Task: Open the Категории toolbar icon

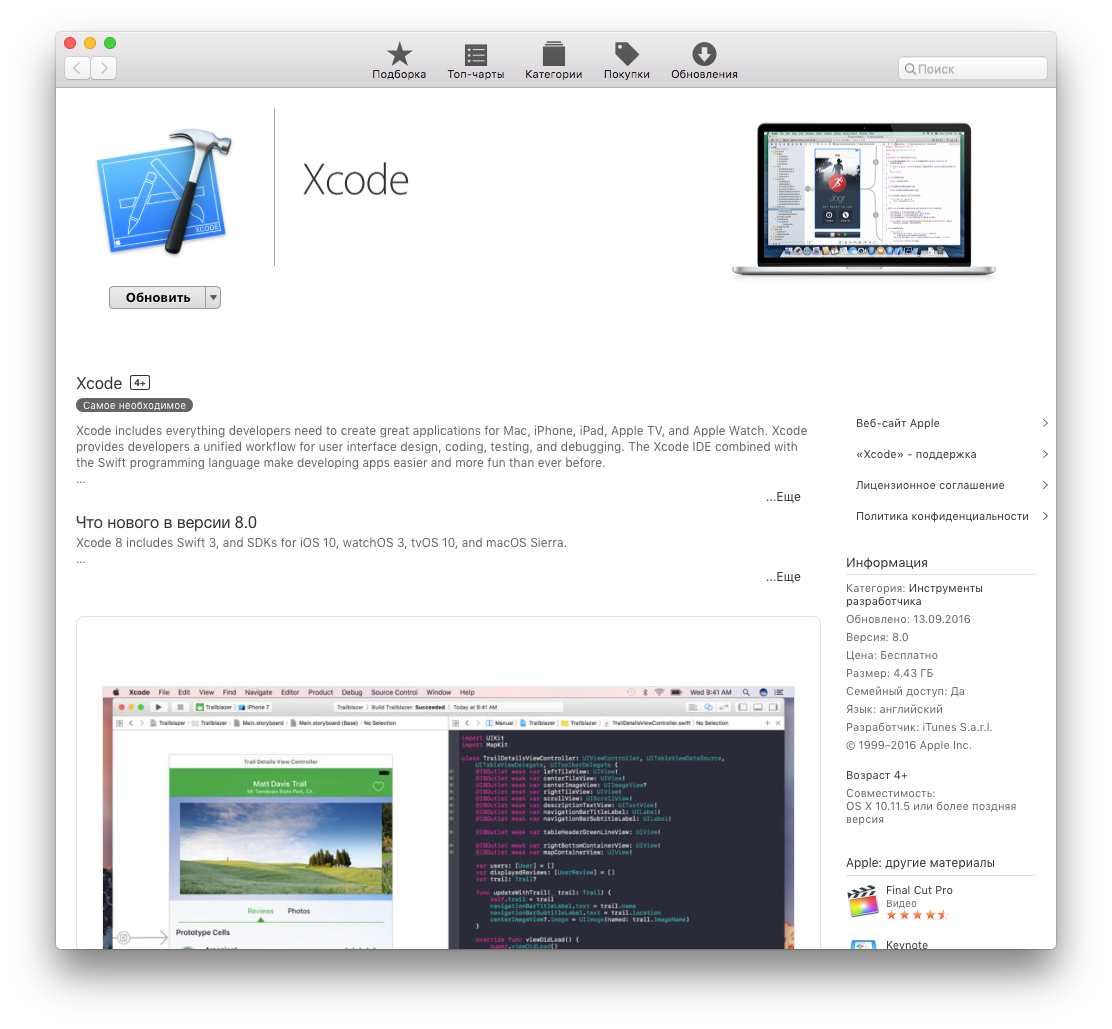Action: pyautogui.click(x=553, y=55)
